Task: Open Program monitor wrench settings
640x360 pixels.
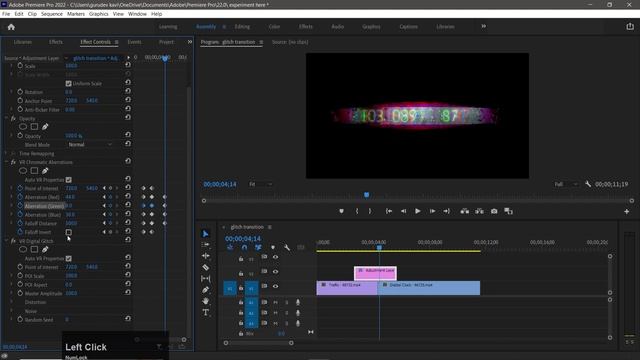Action: pyautogui.click(x=588, y=184)
